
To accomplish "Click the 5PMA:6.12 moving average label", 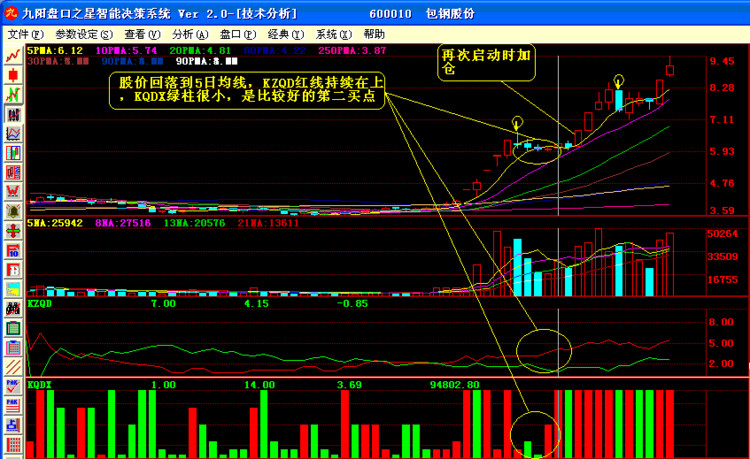I will pyautogui.click(x=55, y=51).
